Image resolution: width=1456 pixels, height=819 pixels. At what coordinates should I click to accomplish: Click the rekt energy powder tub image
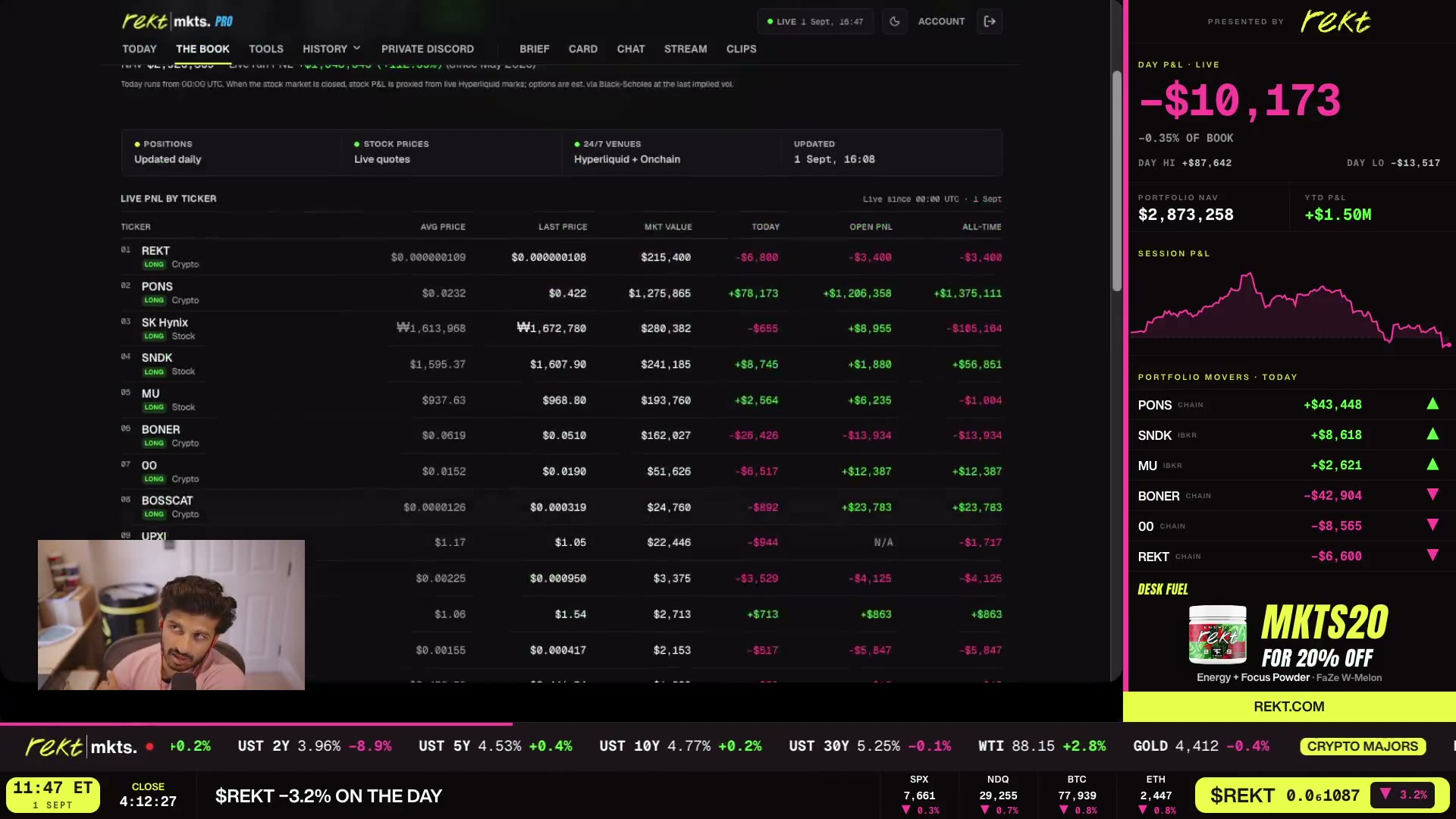[x=1217, y=635]
